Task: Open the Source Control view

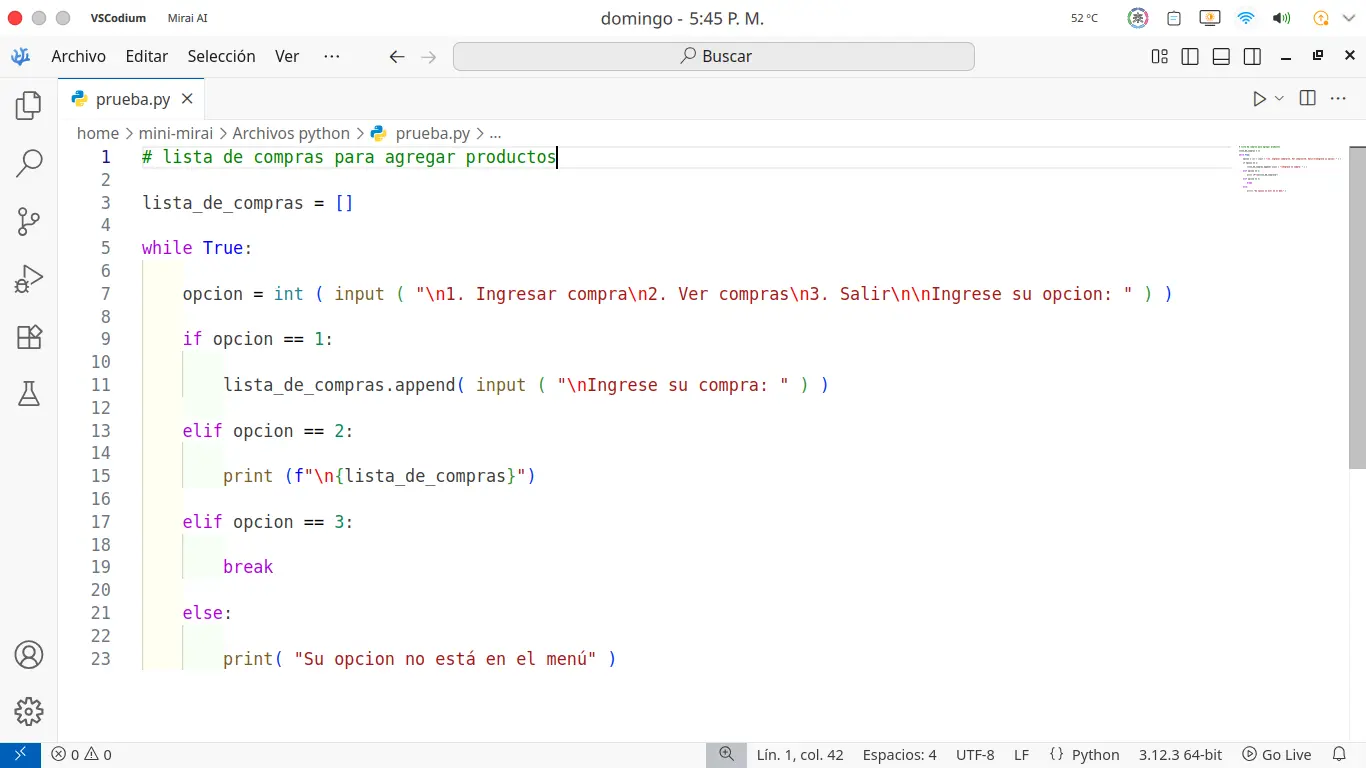Action: pos(29,221)
